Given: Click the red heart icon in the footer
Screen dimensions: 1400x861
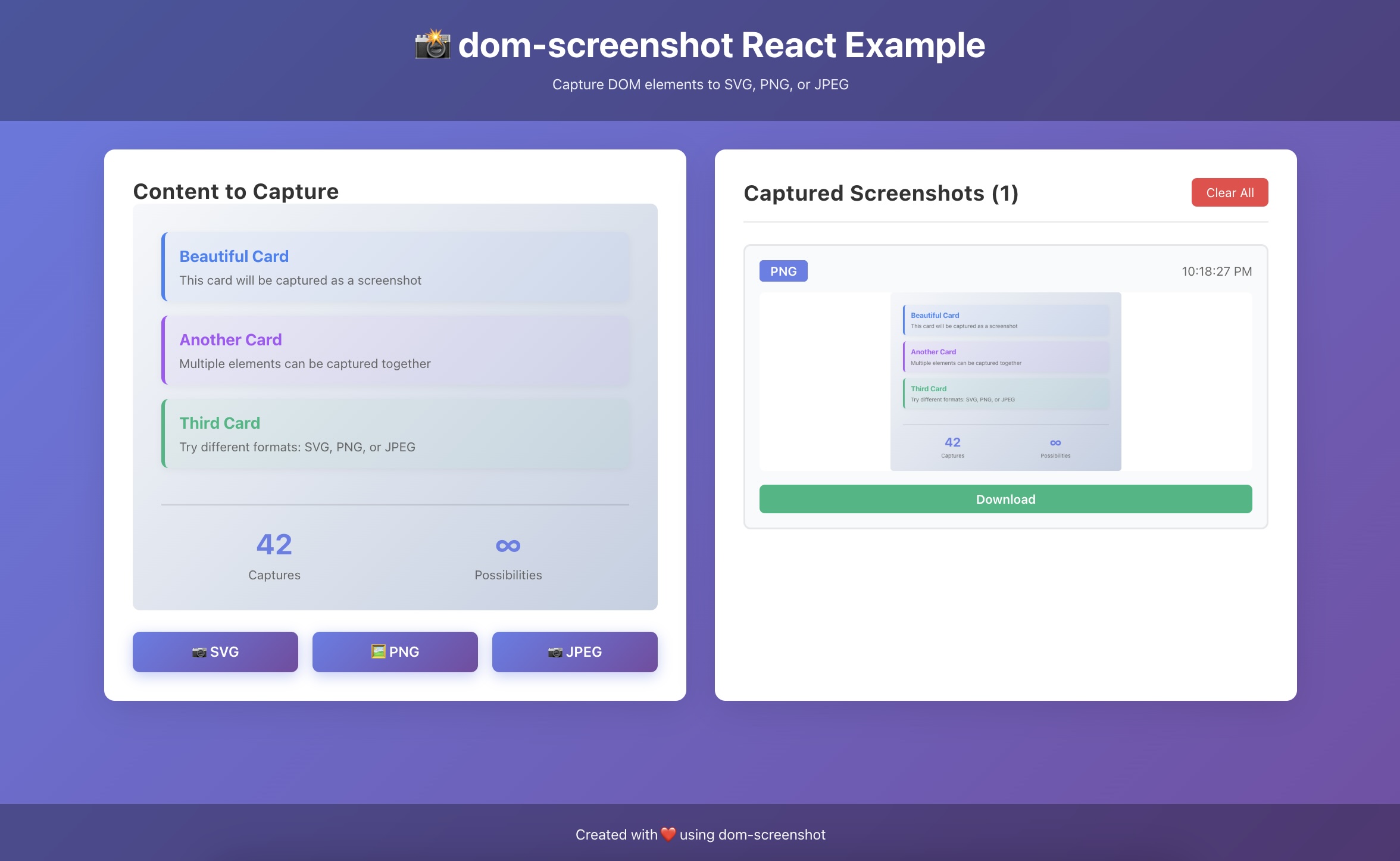Looking at the screenshot, I should point(668,834).
